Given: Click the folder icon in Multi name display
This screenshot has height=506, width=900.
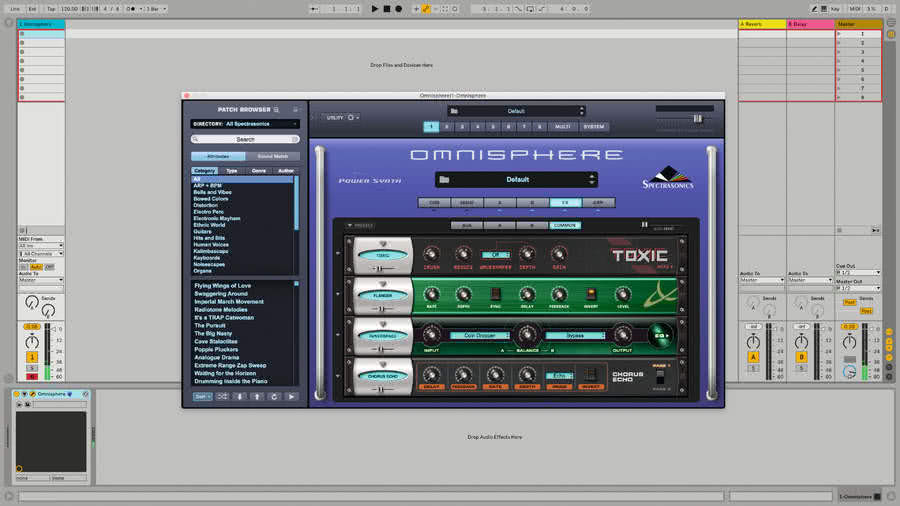Looking at the screenshot, I should (x=454, y=111).
